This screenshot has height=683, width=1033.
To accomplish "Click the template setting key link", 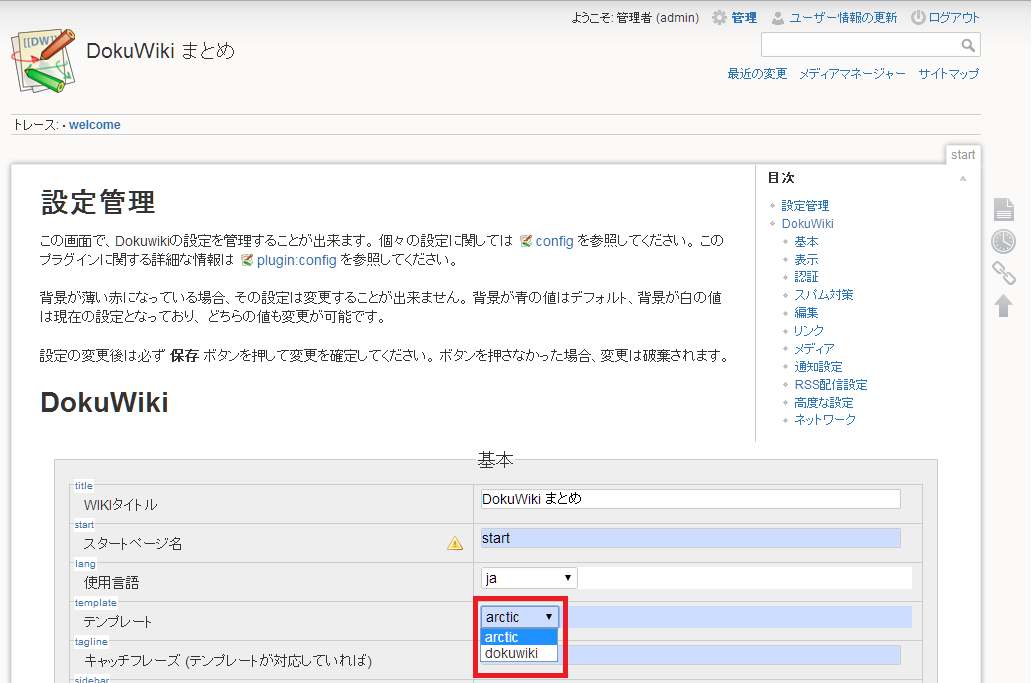I will pos(96,603).
